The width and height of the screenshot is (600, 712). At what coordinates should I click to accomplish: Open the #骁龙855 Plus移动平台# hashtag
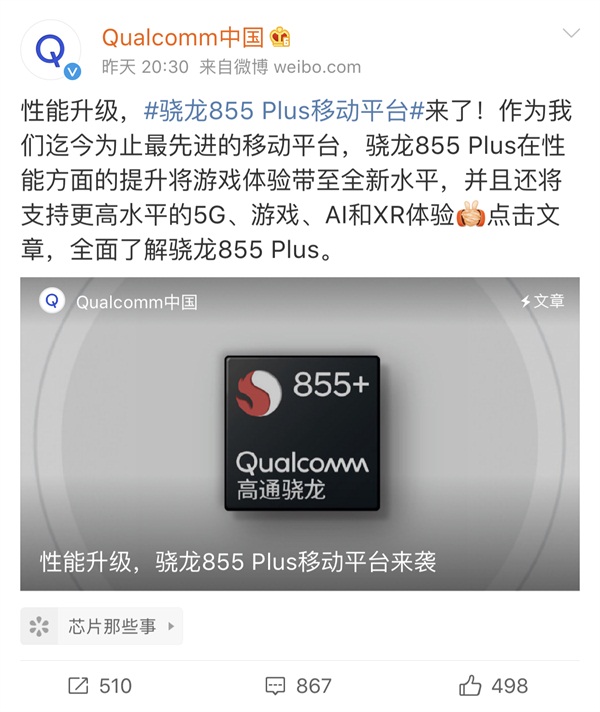click(x=283, y=111)
